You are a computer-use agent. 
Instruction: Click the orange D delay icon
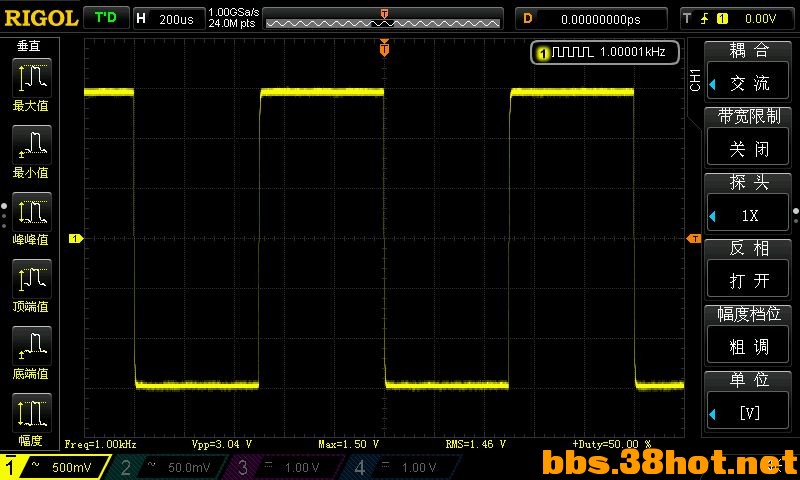(x=528, y=19)
